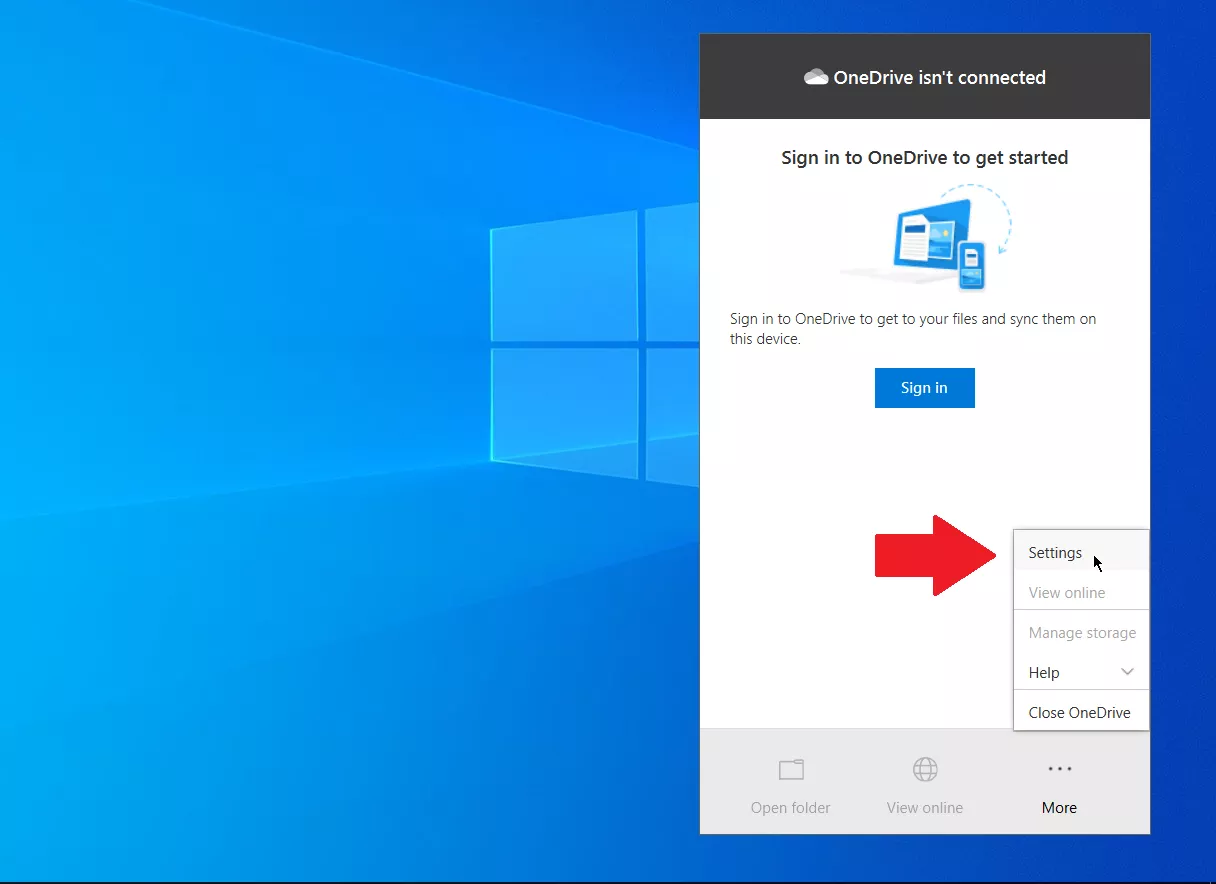Click the OneDrive cloud icon in the title bar

click(x=815, y=76)
